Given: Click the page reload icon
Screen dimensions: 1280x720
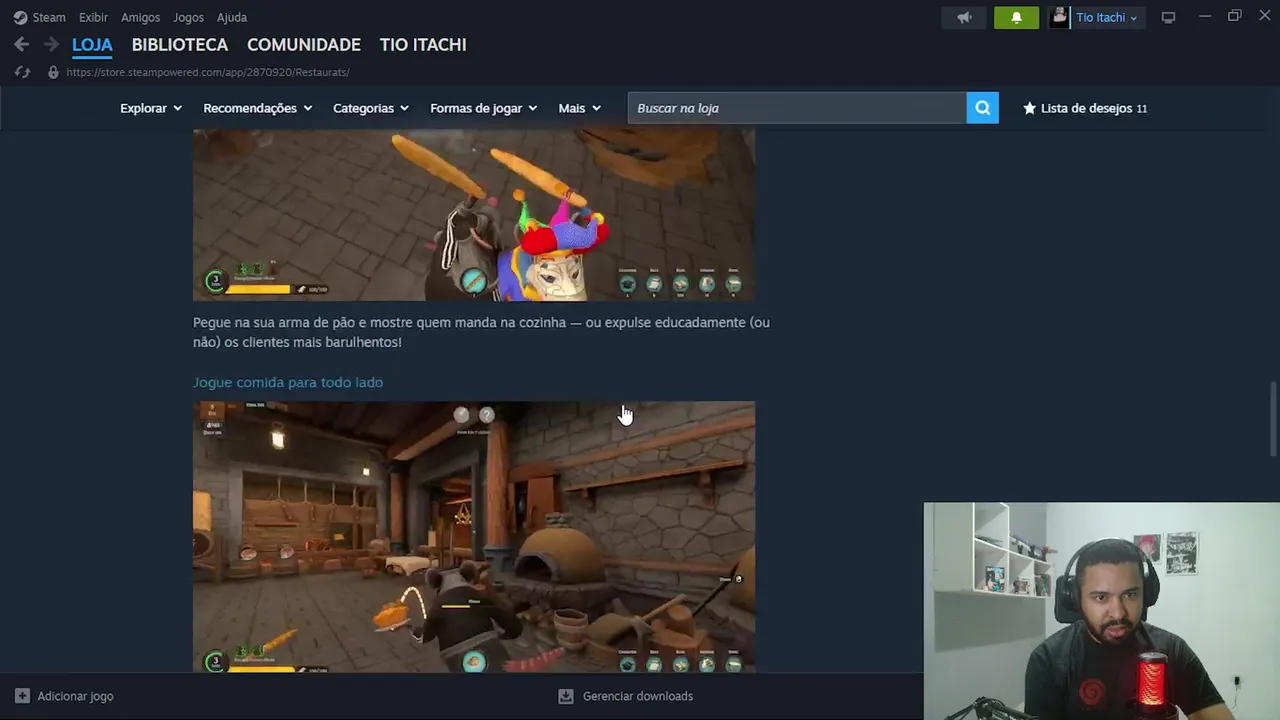Looking at the screenshot, I should click(22, 72).
